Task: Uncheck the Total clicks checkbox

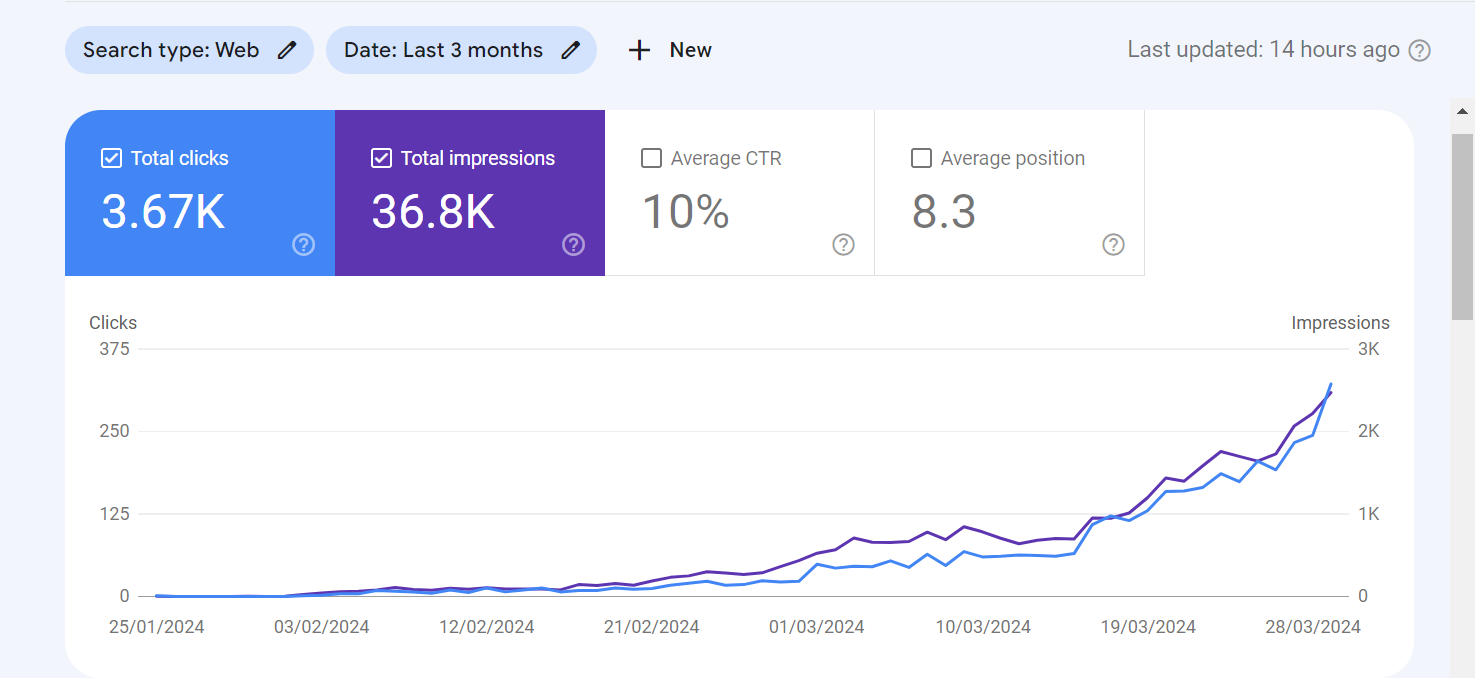Action: [112, 158]
